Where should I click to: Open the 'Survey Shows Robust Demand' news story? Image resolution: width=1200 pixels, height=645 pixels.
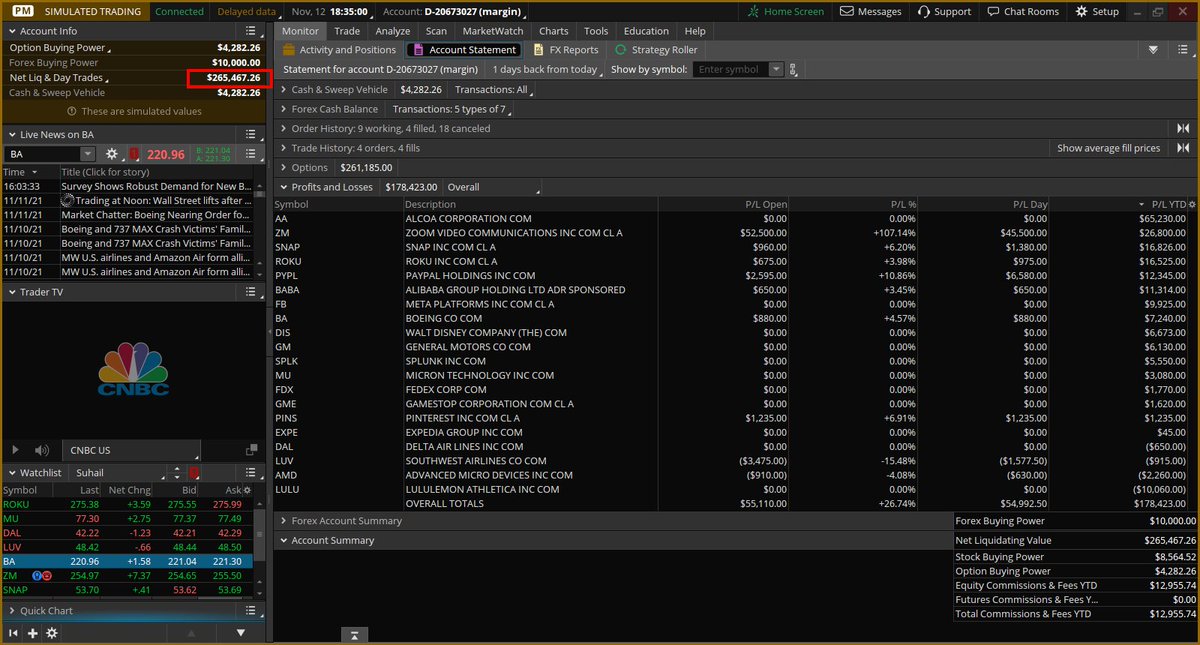pos(156,186)
